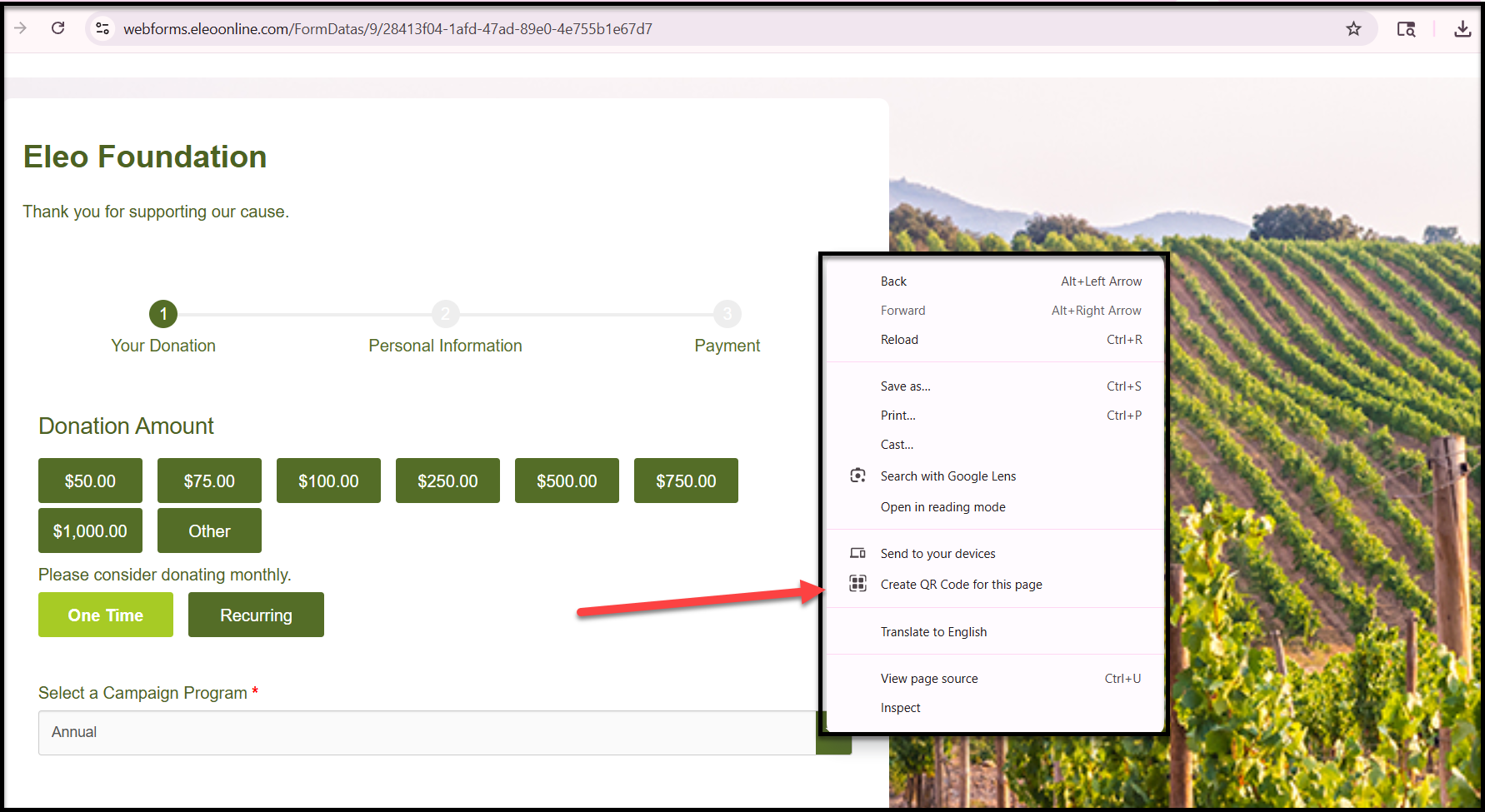The image size is (1485, 812).
Task: Choose the Other donation amount option
Action: click(x=209, y=531)
